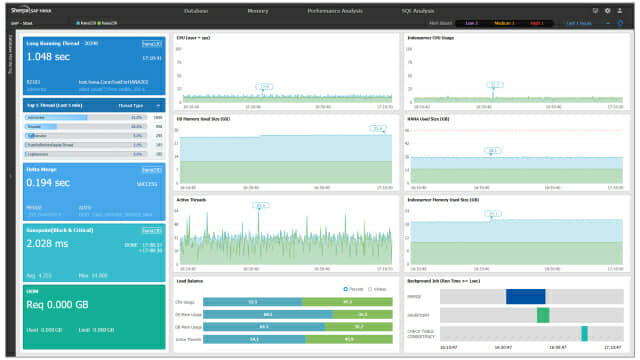Click the Indexserver Memory Used Size chart marker
640x360 pixels.
(493, 214)
